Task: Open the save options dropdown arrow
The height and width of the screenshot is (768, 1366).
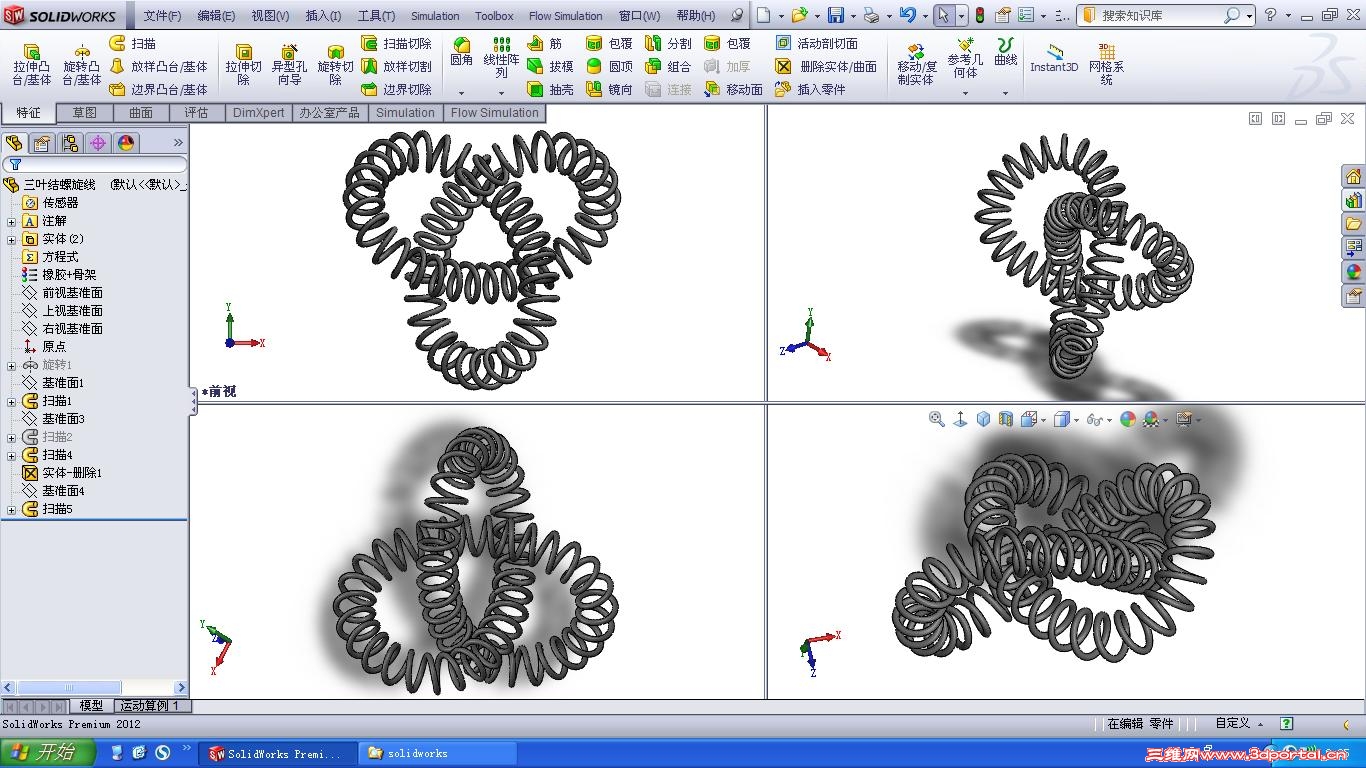Action: point(852,15)
